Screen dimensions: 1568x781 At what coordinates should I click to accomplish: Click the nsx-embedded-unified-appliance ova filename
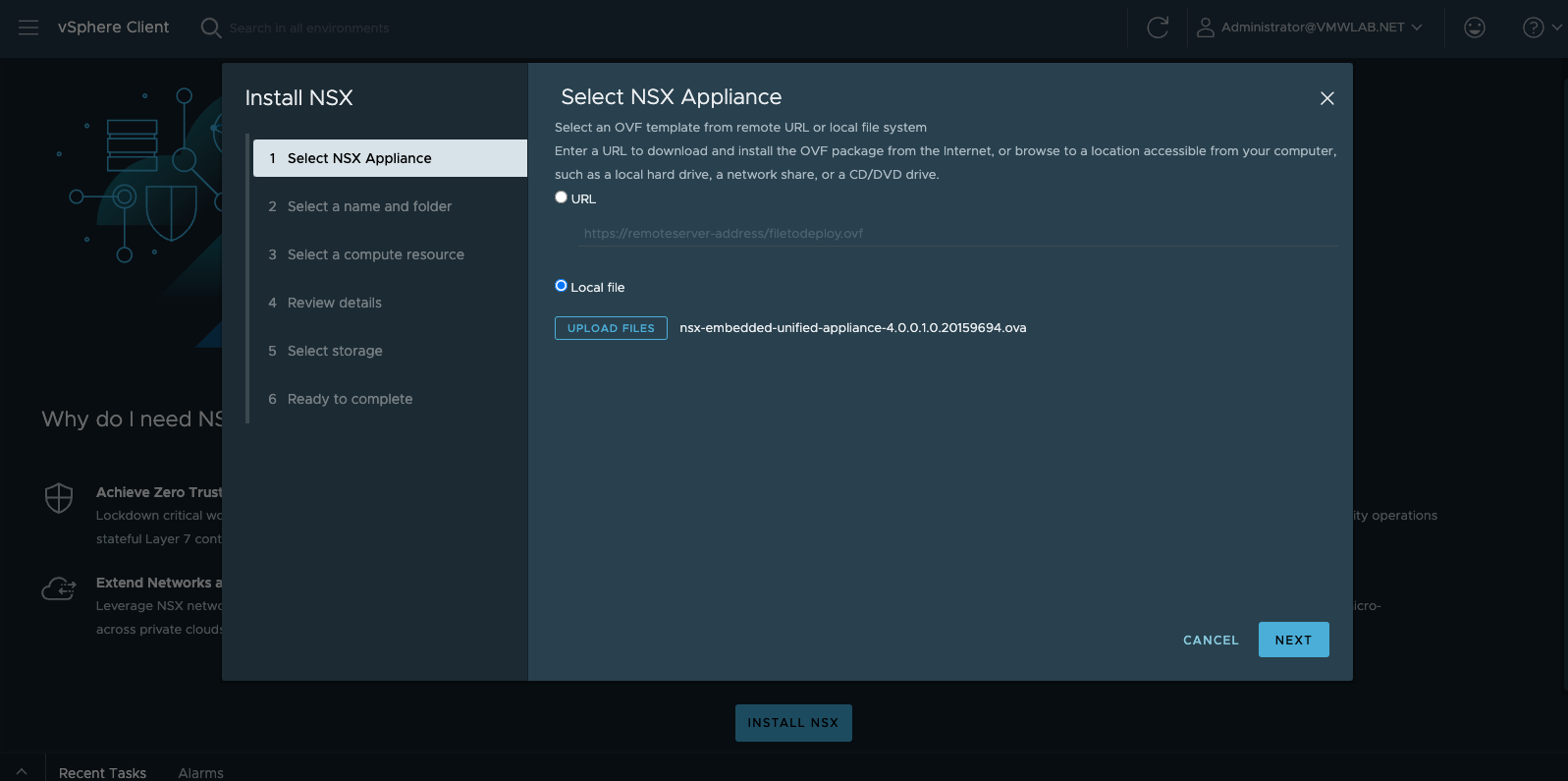(x=852, y=328)
